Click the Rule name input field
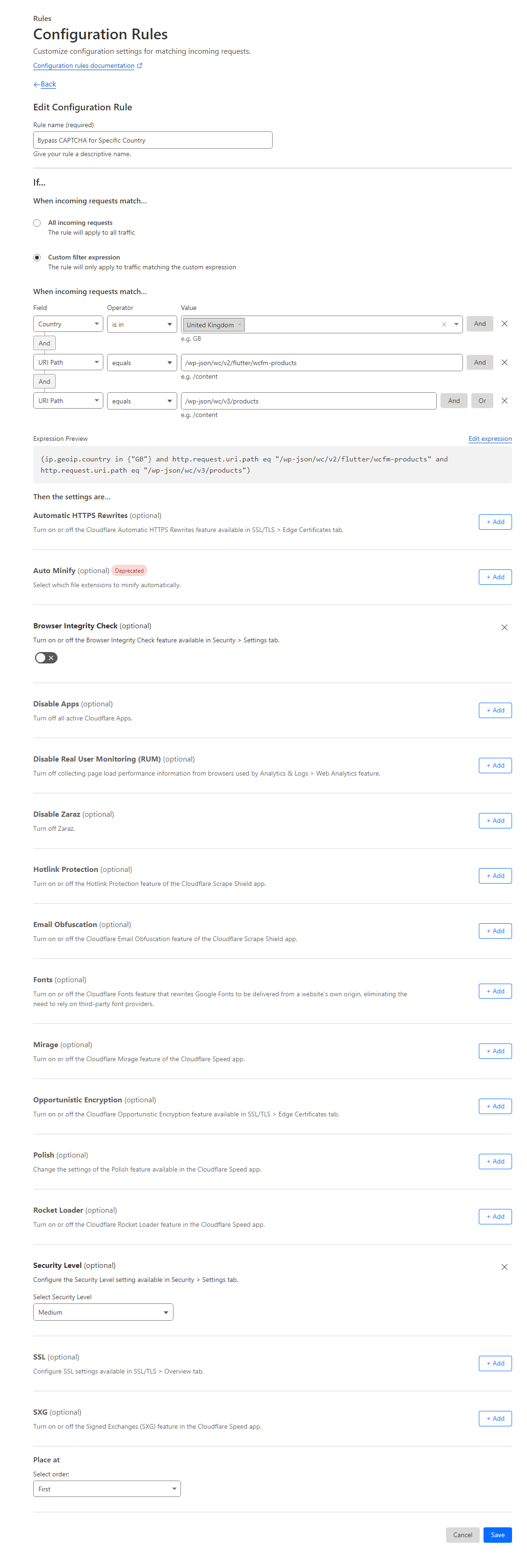 point(152,140)
